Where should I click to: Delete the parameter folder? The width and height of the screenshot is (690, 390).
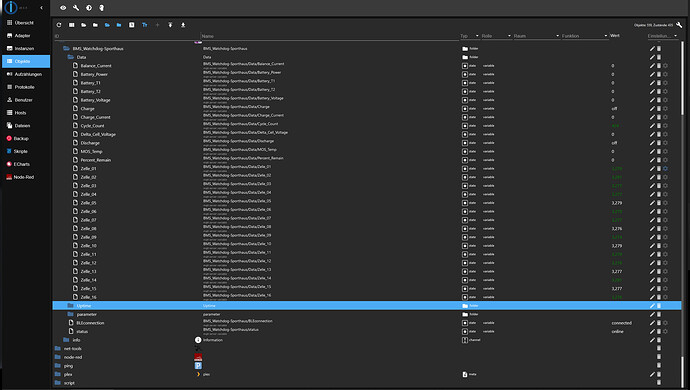click(659, 314)
